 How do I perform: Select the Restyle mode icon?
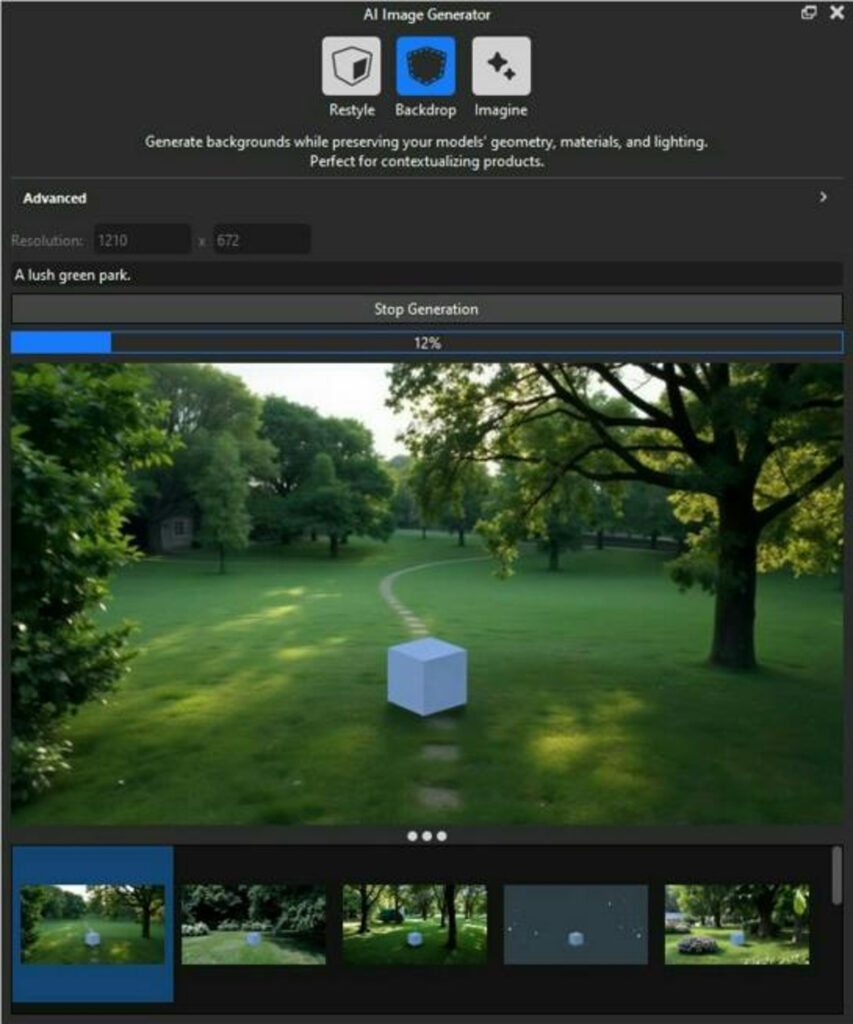351,66
